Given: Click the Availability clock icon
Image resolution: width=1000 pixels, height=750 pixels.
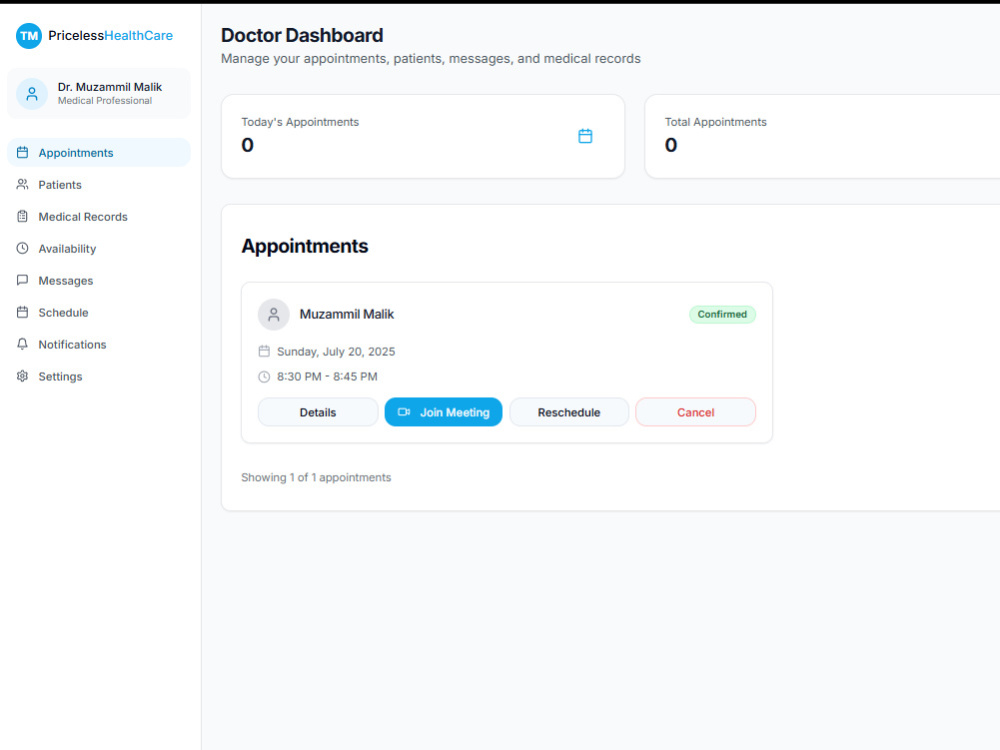Looking at the screenshot, I should pos(22,248).
